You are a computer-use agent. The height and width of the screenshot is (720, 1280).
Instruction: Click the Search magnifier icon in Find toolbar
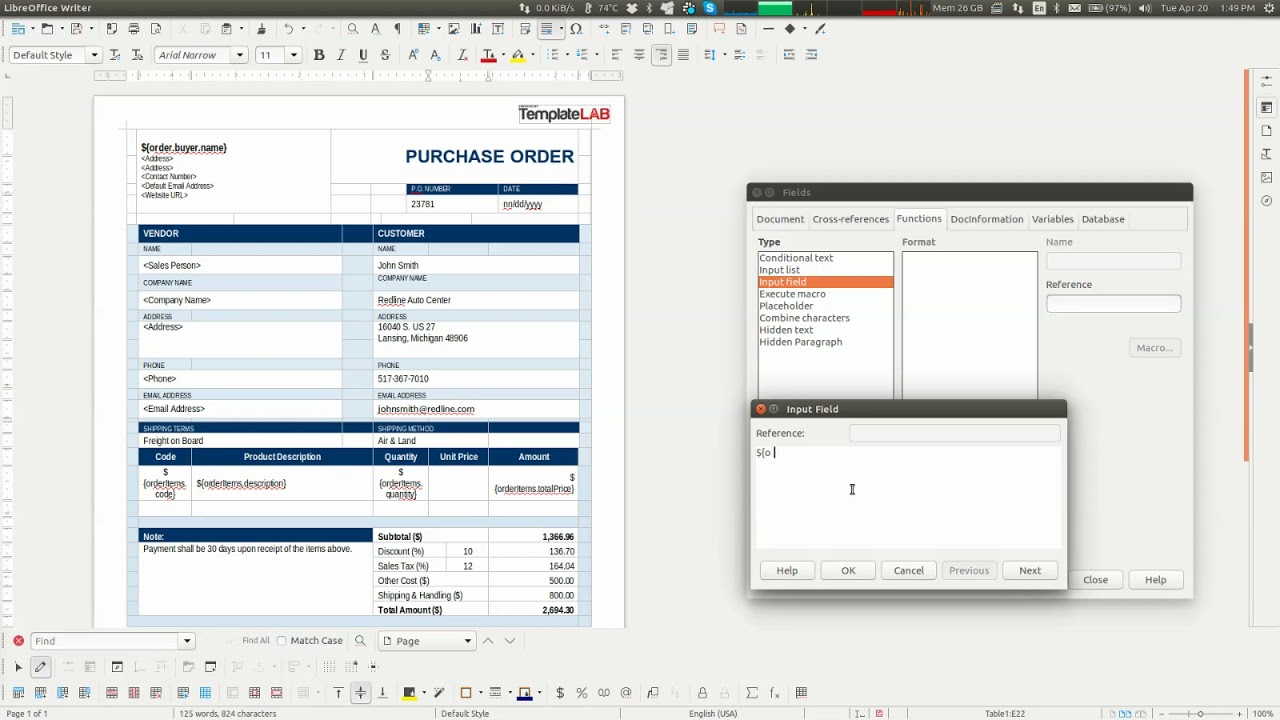click(x=360, y=641)
